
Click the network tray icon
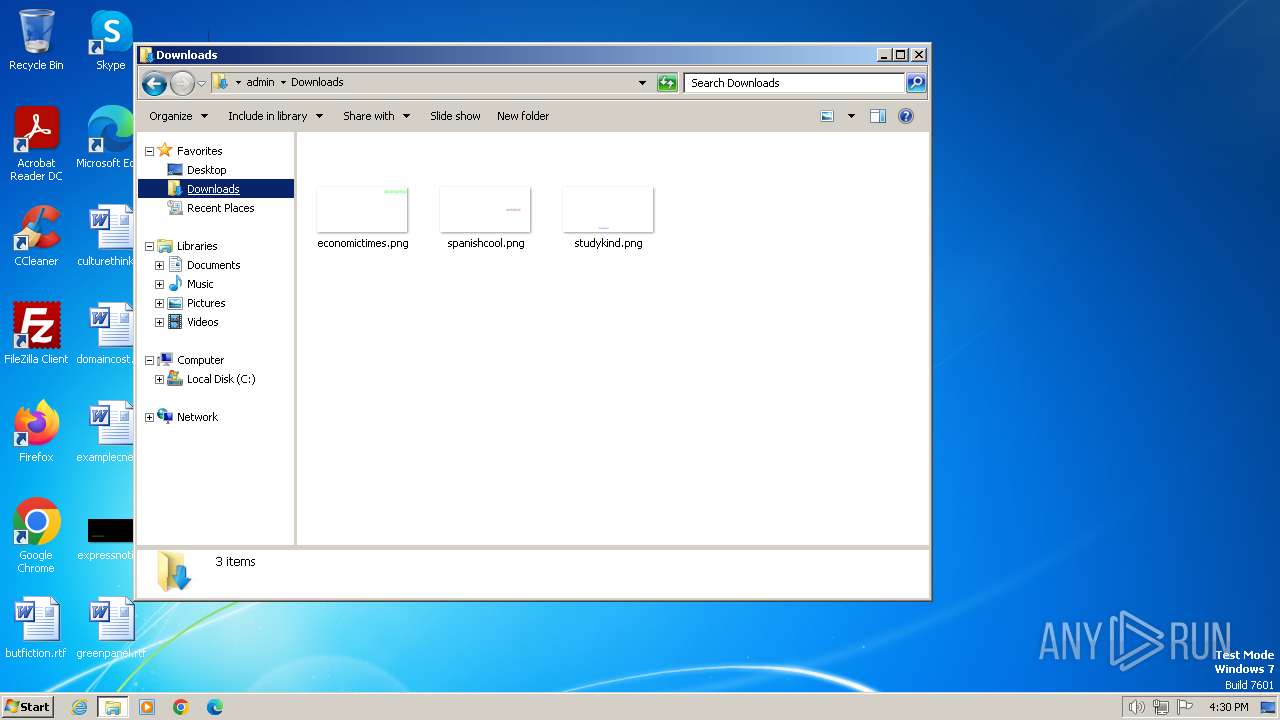pos(1161,707)
